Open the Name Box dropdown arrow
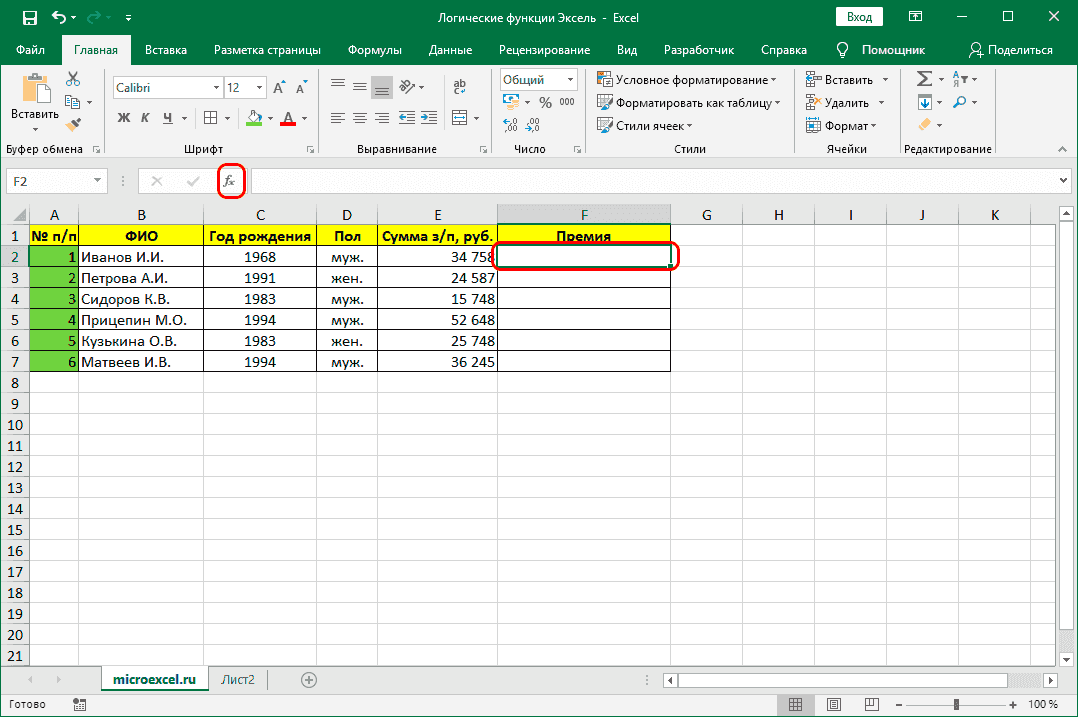1078x717 pixels. (98, 181)
